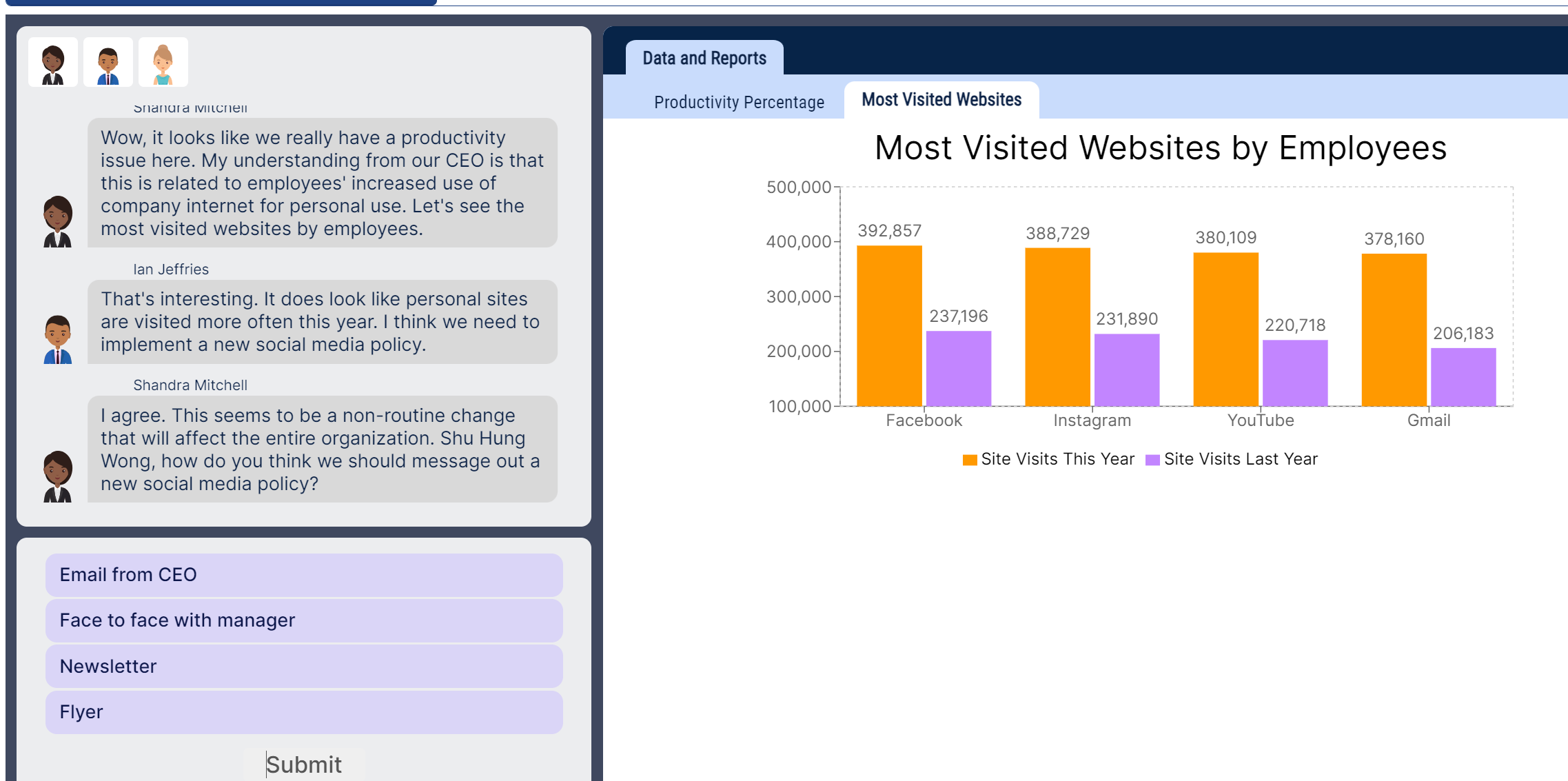Select the Most Visited Websites tab
Image resolution: width=1568 pixels, height=781 pixels.
click(941, 100)
